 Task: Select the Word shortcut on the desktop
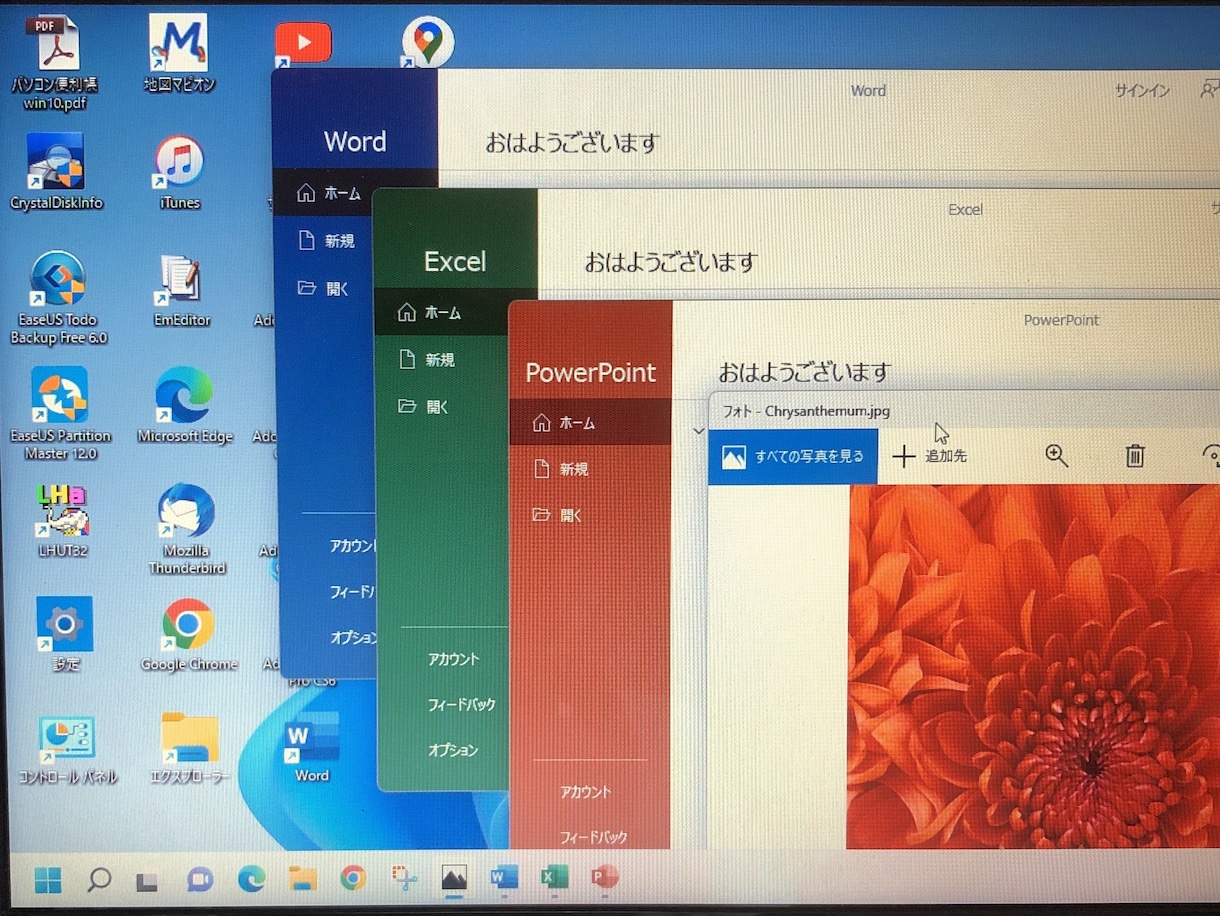(312, 747)
